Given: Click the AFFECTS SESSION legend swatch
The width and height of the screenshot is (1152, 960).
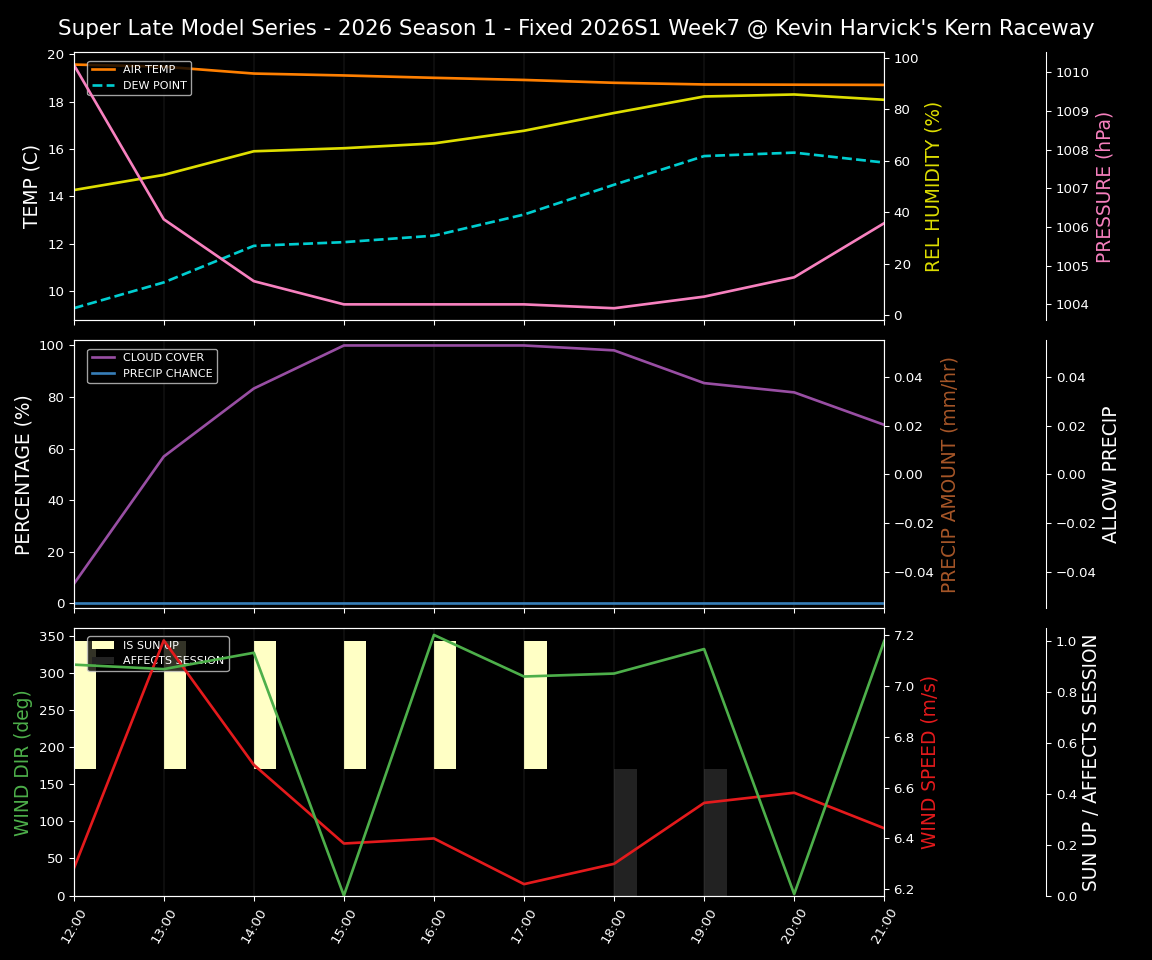Looking at the screenshot, I should coord(101,660).
